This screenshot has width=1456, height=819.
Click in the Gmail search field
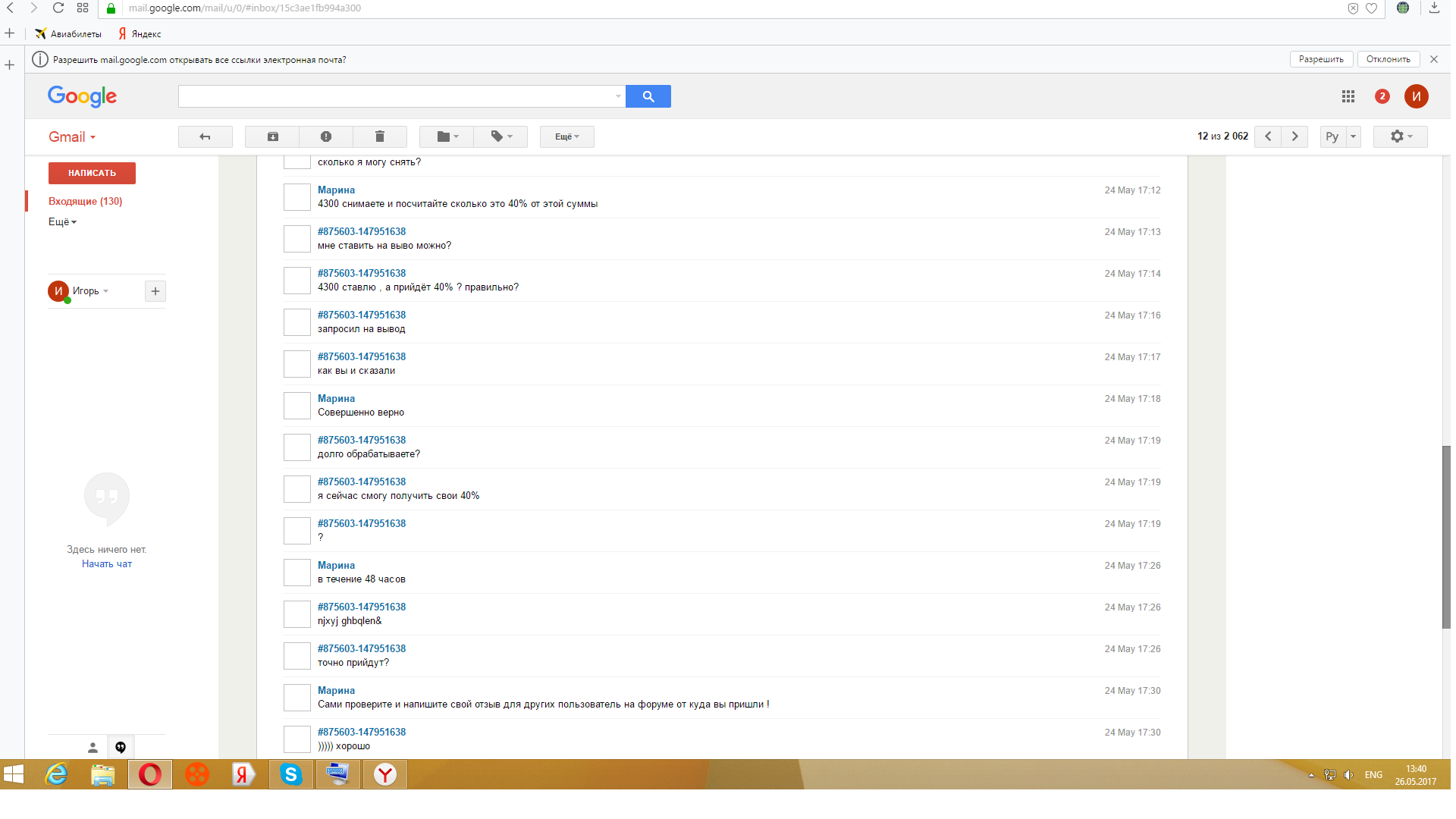(394, 96)
